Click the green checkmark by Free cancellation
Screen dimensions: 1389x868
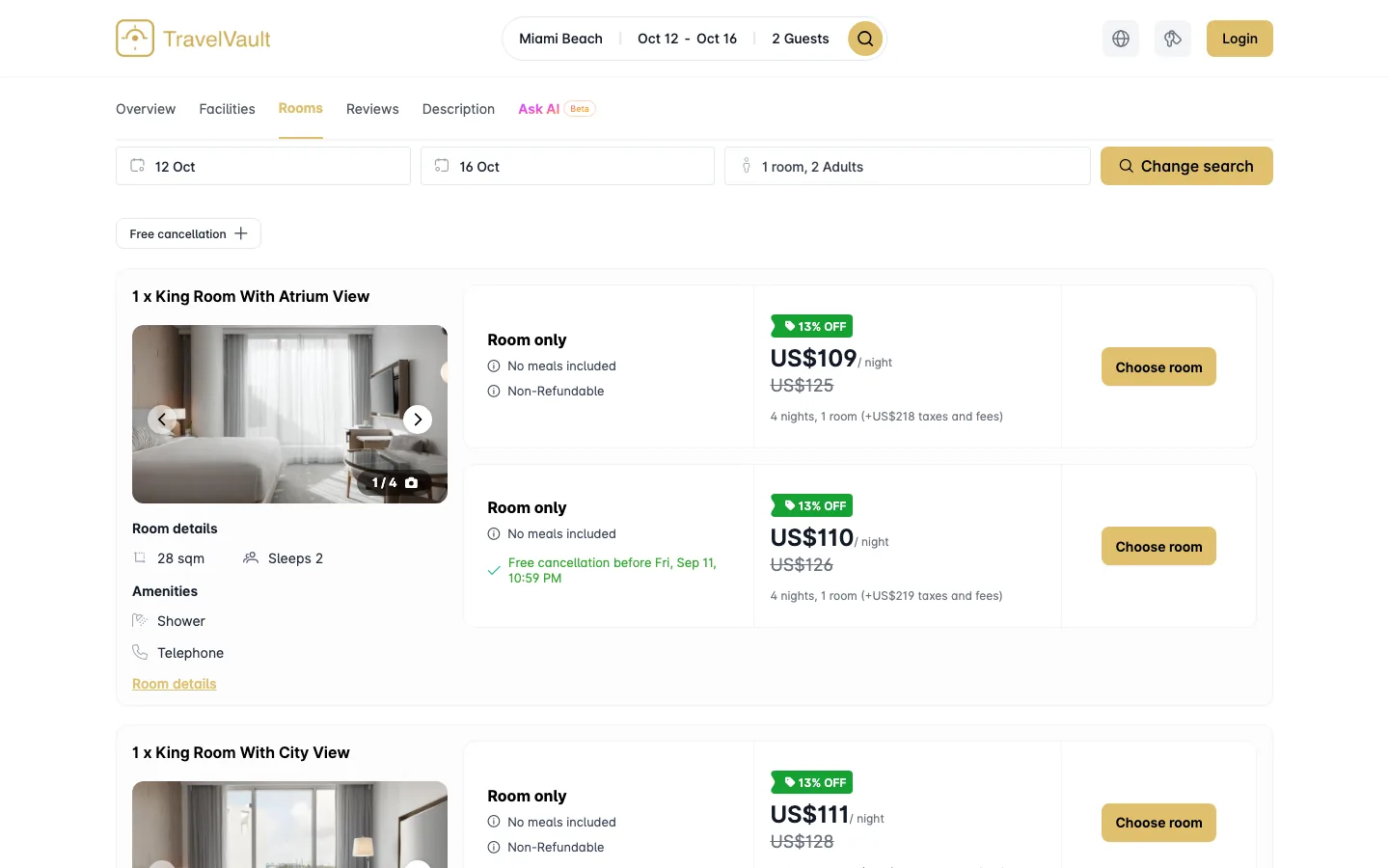[494, 570]
